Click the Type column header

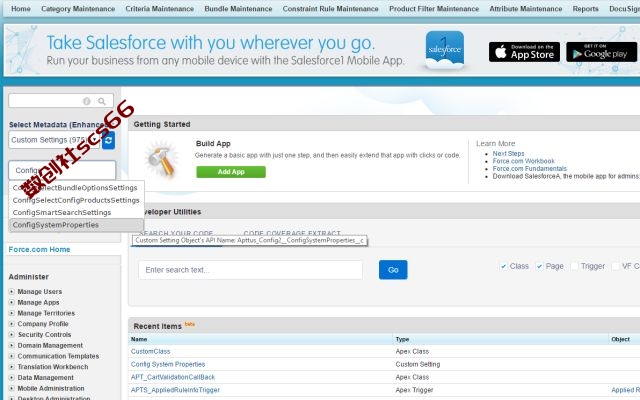point(402,339)
